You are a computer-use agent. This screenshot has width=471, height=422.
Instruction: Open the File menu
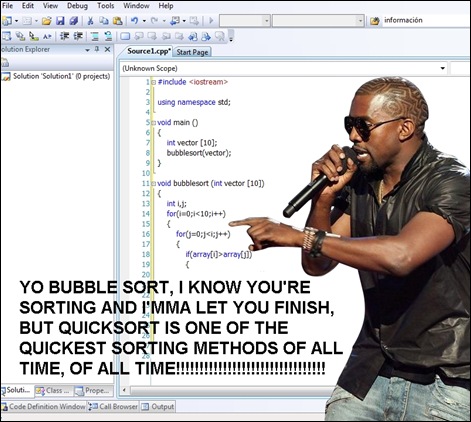coord(7,6)
